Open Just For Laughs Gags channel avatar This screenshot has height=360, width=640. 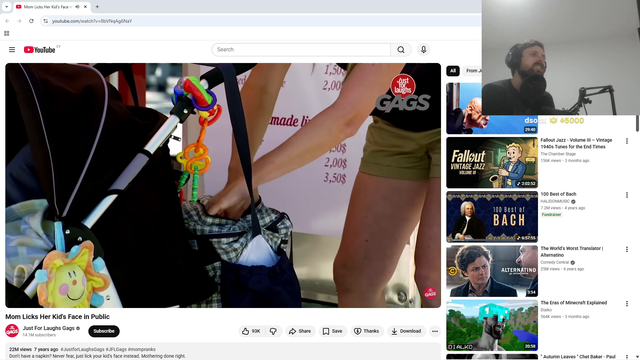[12, 331]
